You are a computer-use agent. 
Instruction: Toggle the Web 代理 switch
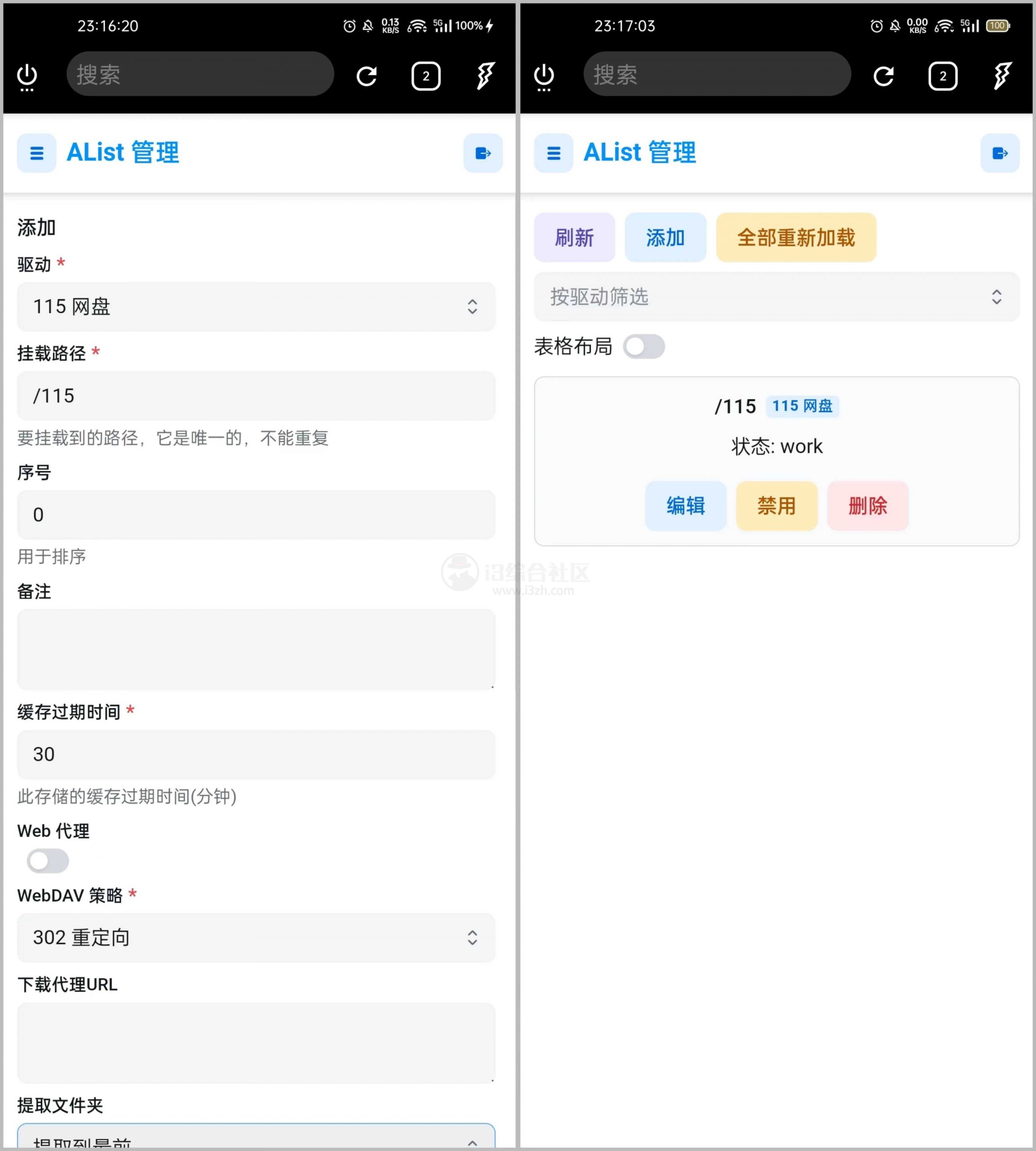(x=48, y=861)
